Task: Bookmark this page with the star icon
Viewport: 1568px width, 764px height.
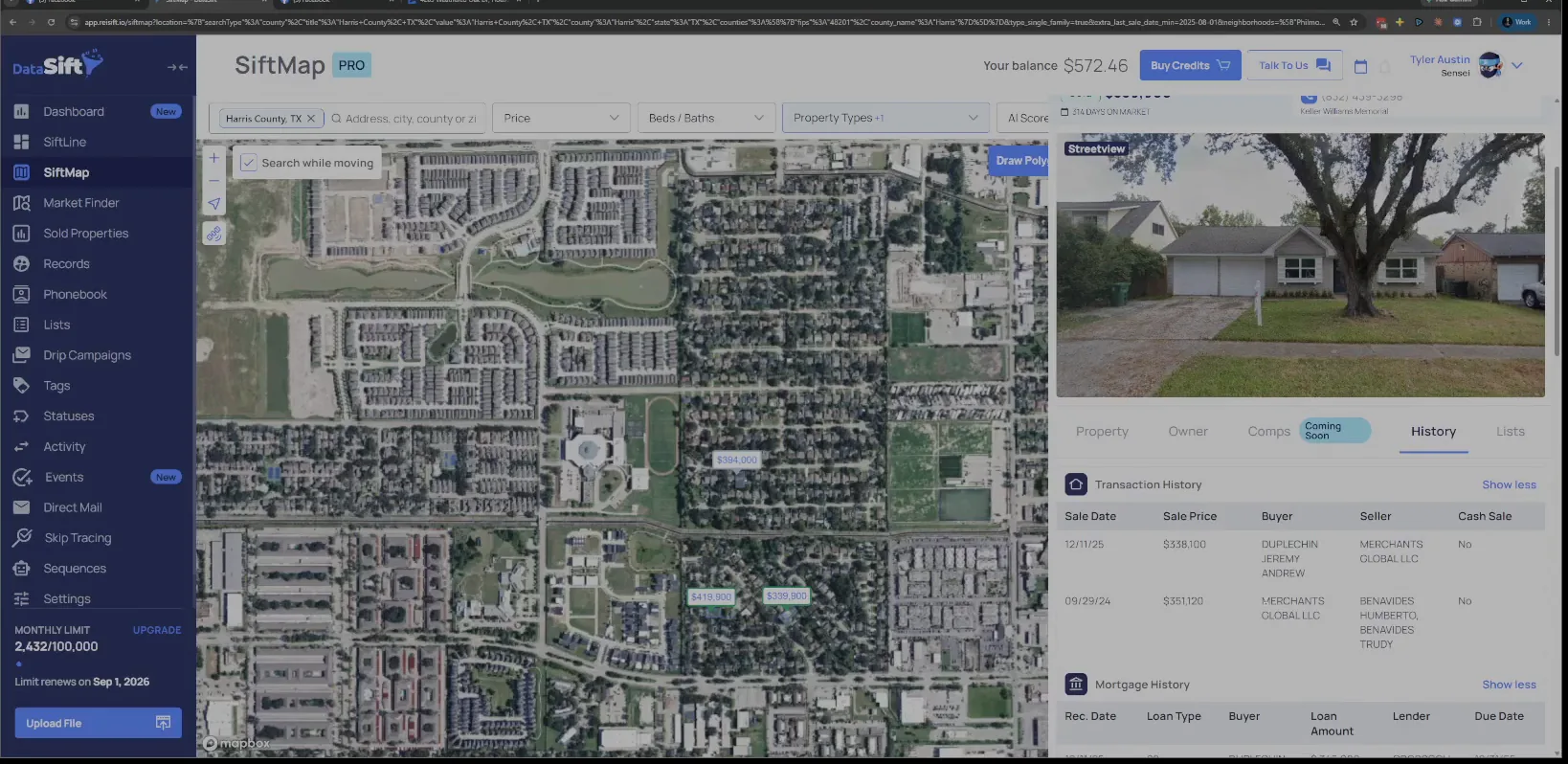Action: 1354,22
